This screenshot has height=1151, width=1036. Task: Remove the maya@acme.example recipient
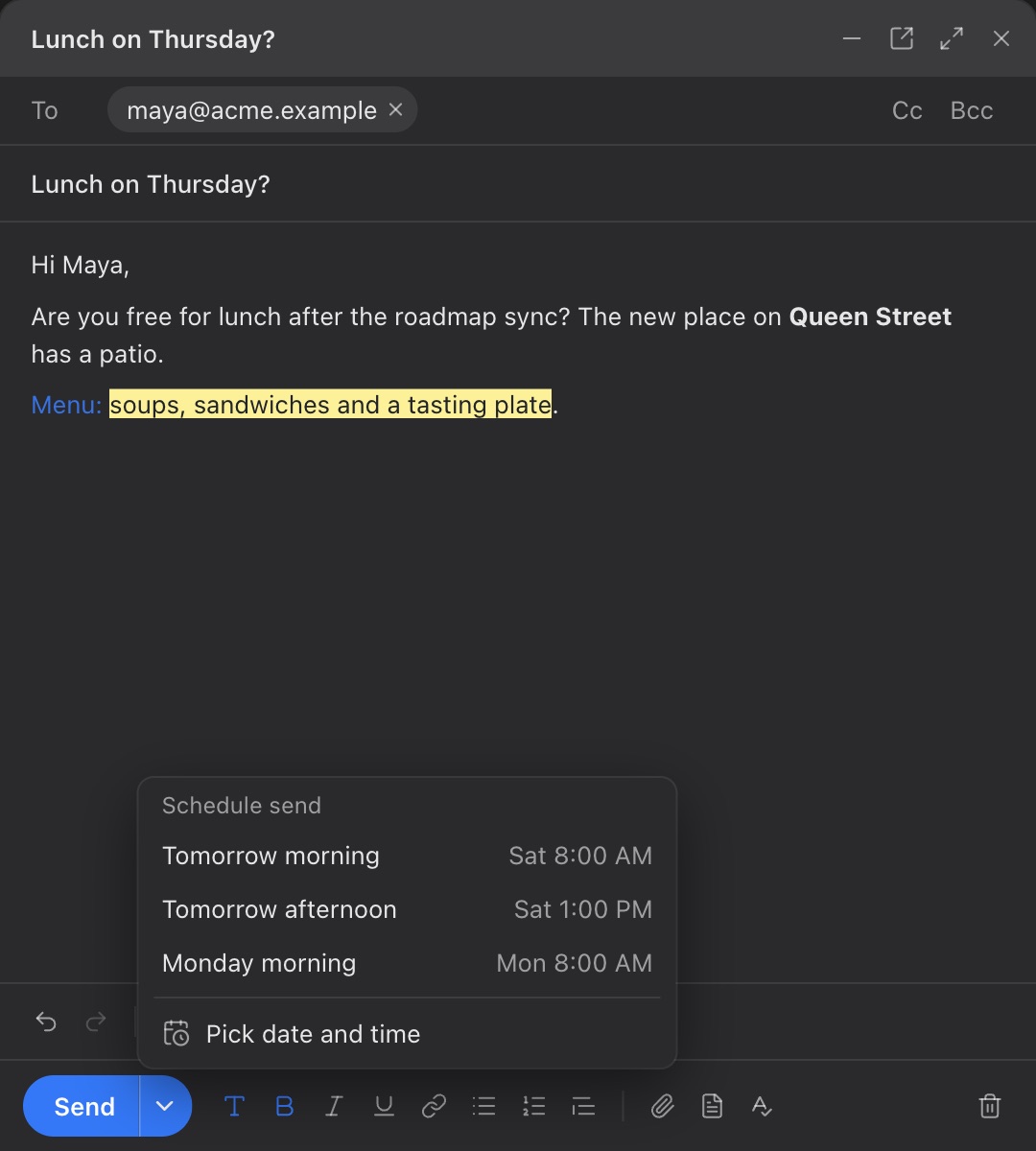395,110
